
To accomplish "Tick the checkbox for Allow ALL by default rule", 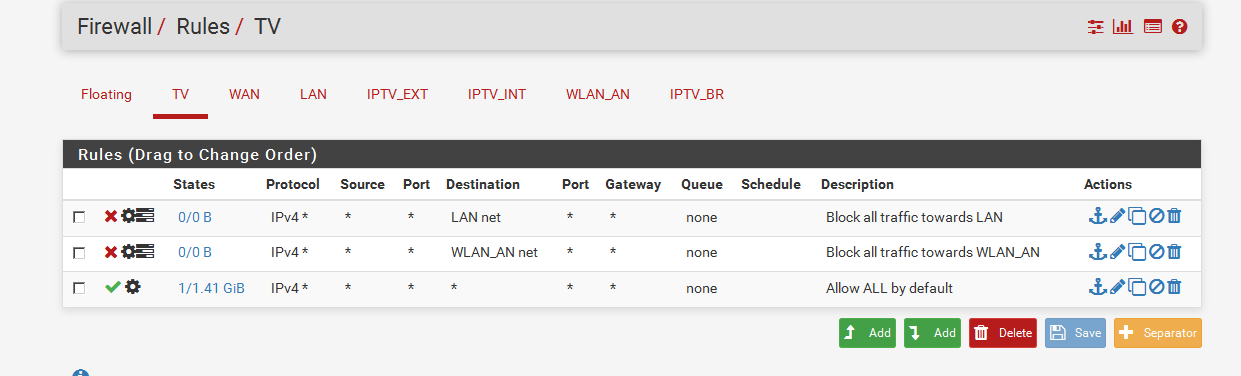I will [x=79, y=289].
